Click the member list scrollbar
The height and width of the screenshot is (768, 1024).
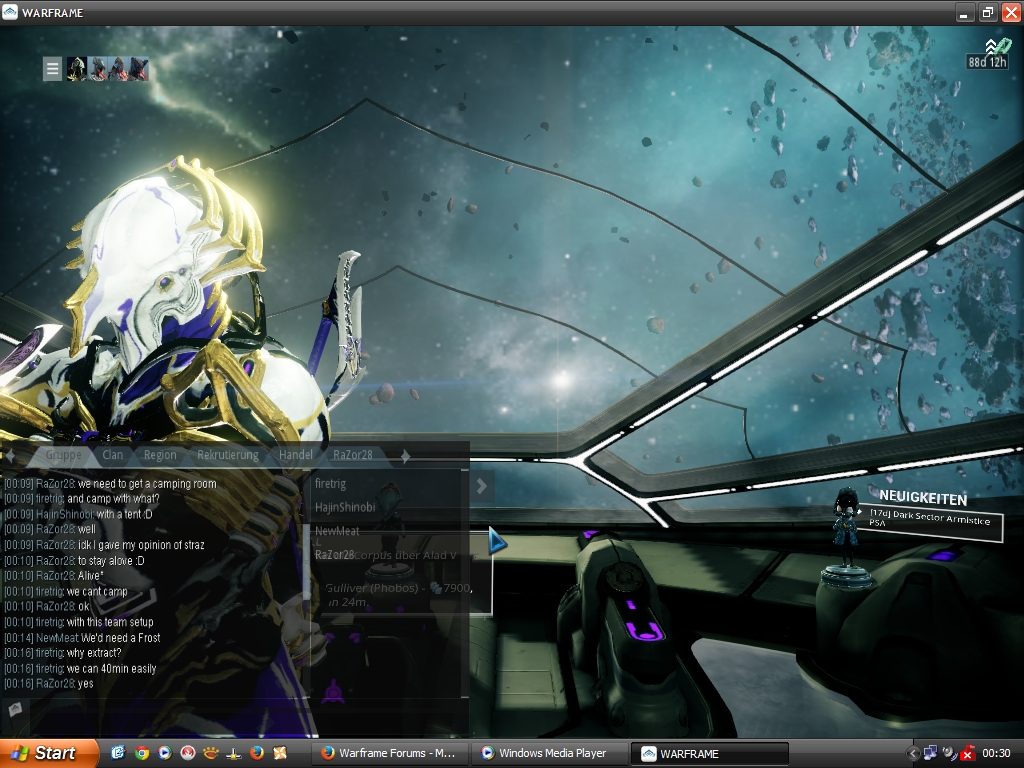[x=466, y=584]
